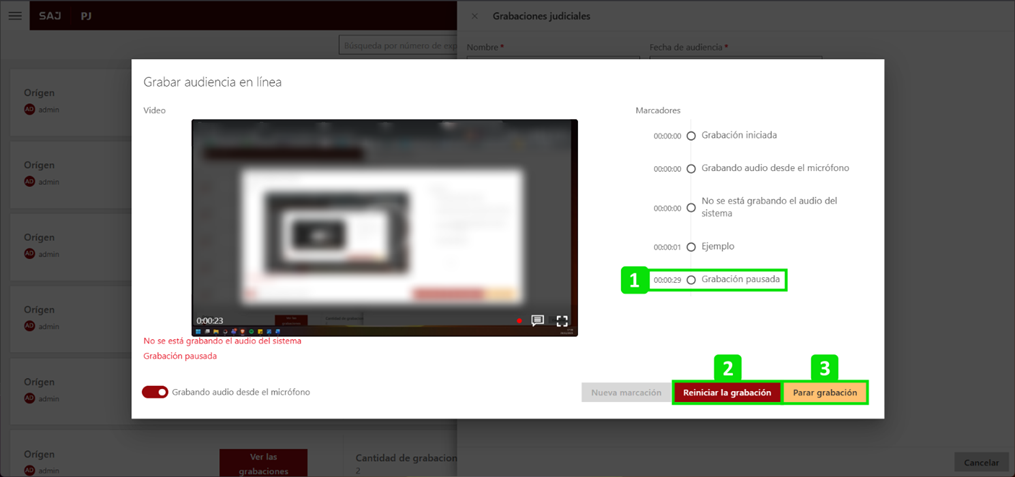Image resolution: width=1015 pixels, height=477 pixels.
Task: Click 'Reiniciar la grabación' button
Action: [727, 393]
